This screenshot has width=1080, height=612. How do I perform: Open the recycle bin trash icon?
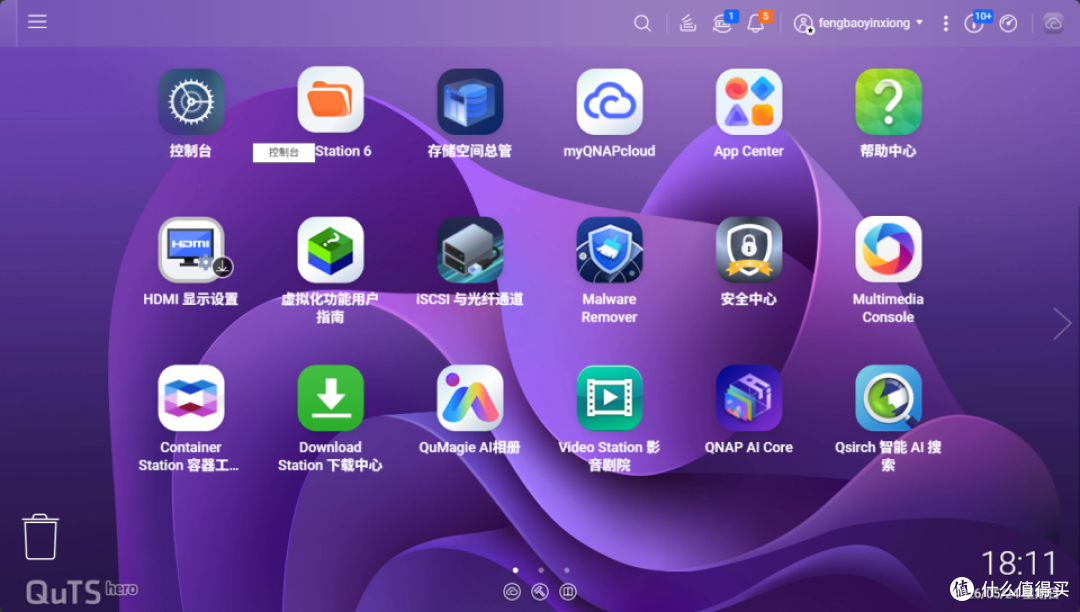coord(41,536)
